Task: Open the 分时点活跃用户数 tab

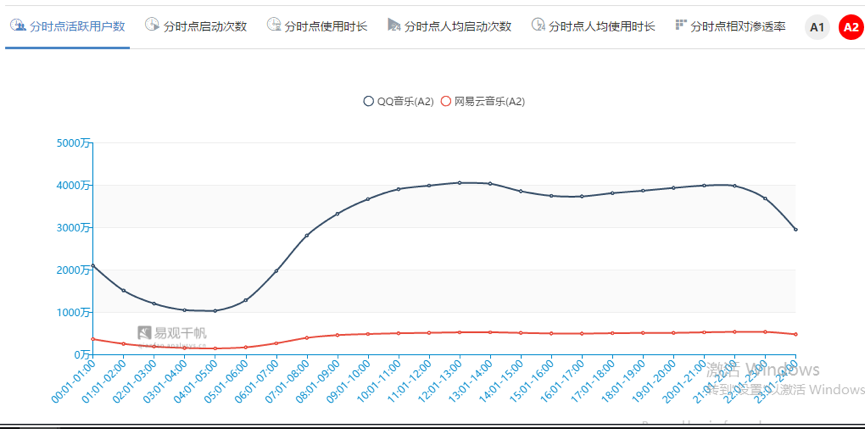Action: point(67,26)
